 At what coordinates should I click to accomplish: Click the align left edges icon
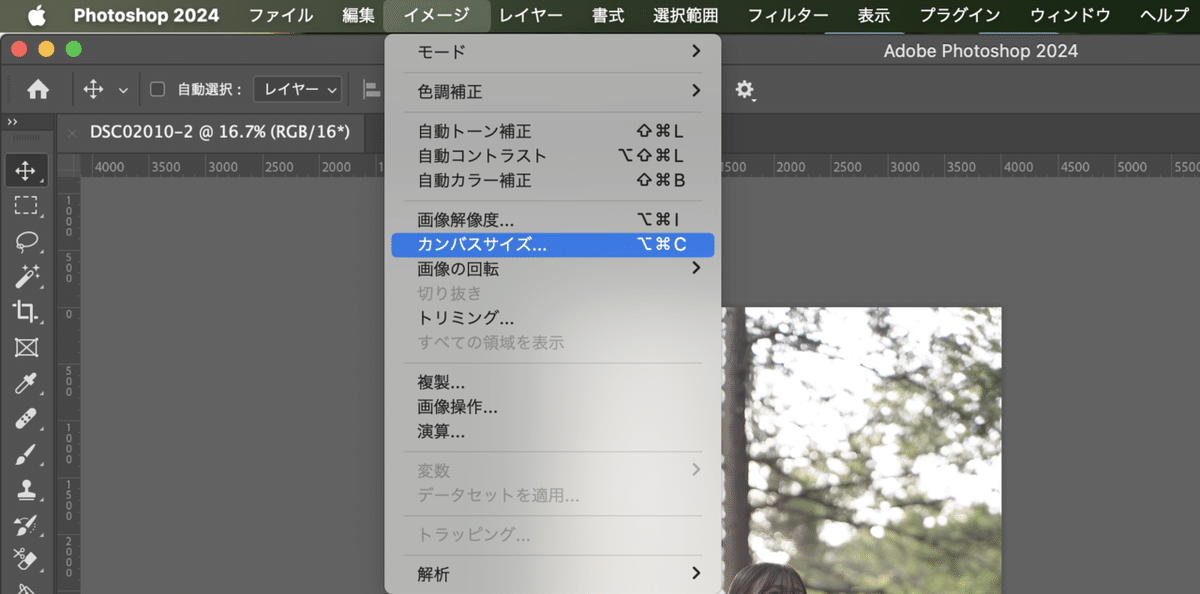[372, 90]
